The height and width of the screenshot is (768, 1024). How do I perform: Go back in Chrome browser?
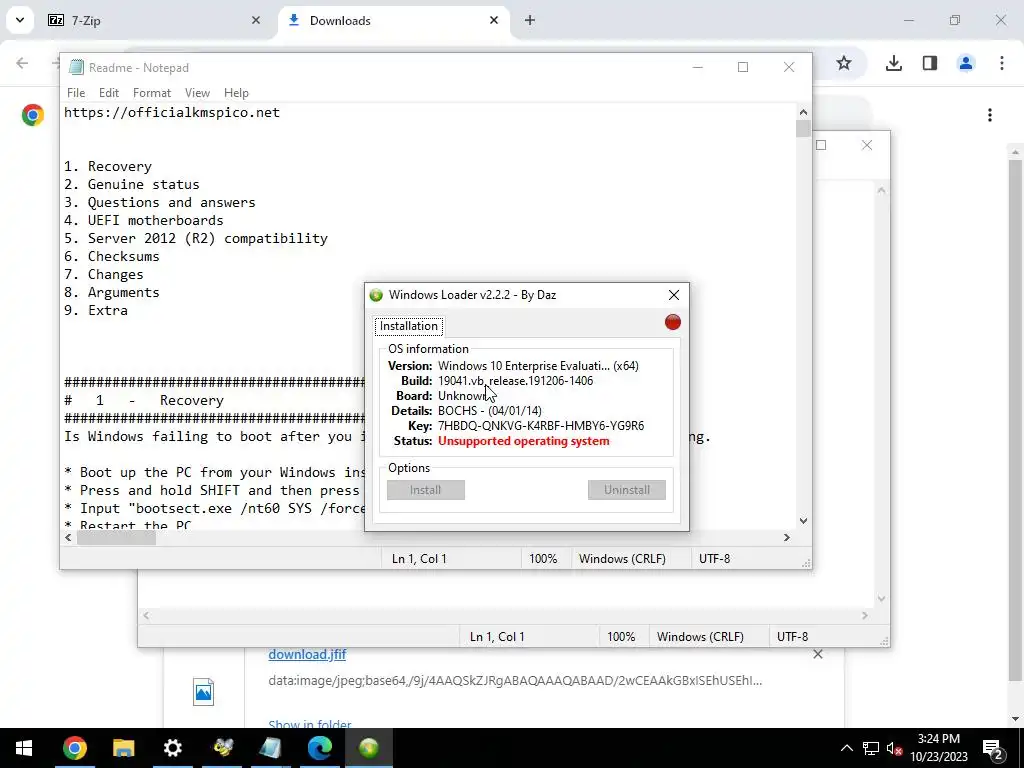[22, 63]
